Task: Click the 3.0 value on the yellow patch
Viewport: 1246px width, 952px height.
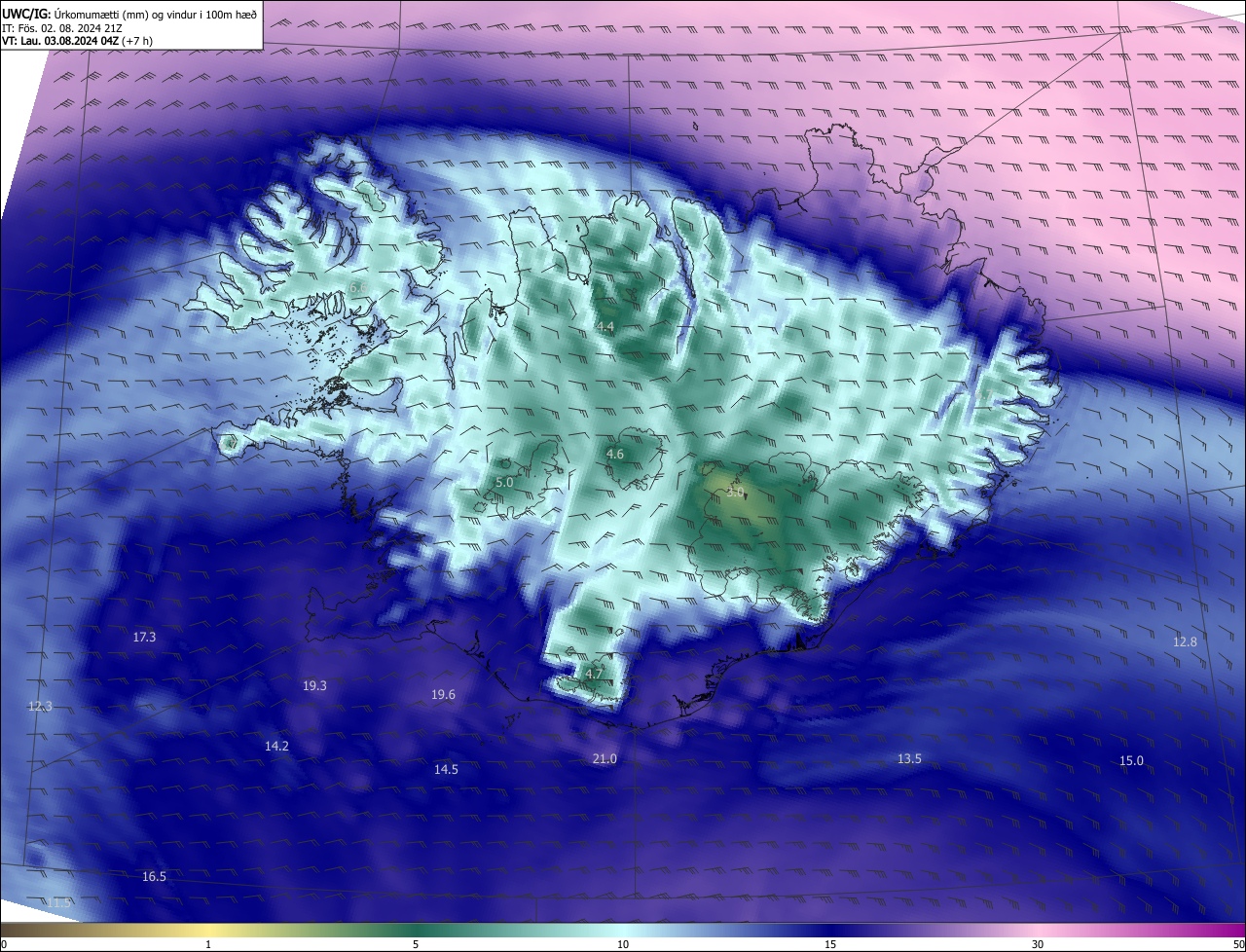Action: [x=736, y=494]
